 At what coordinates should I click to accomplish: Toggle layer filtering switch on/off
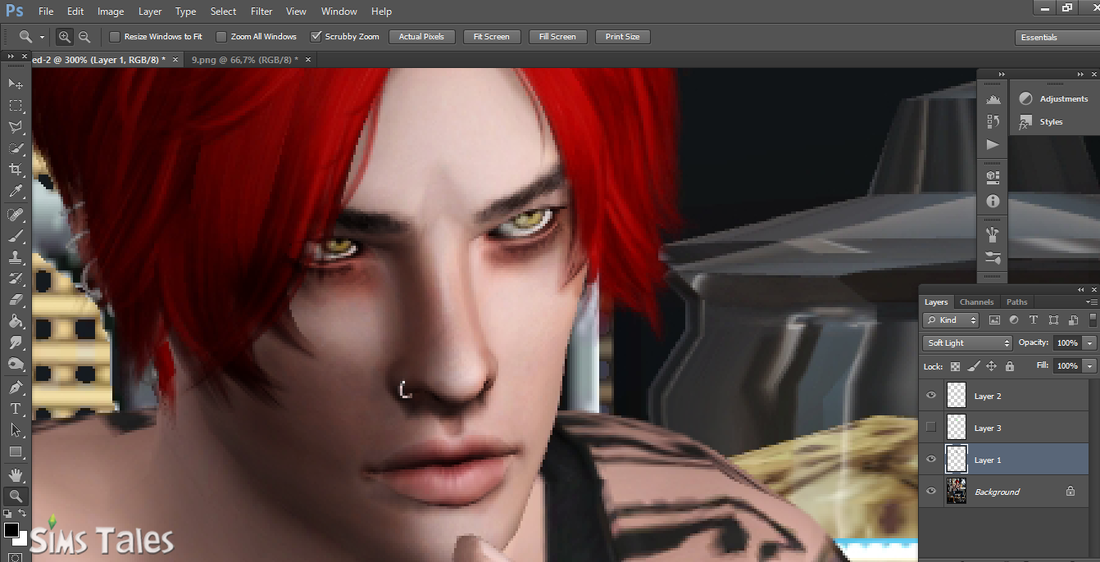coord(1092,320)
